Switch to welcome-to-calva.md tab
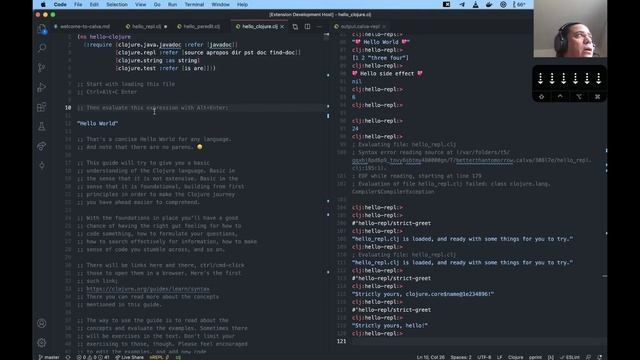 82,27
